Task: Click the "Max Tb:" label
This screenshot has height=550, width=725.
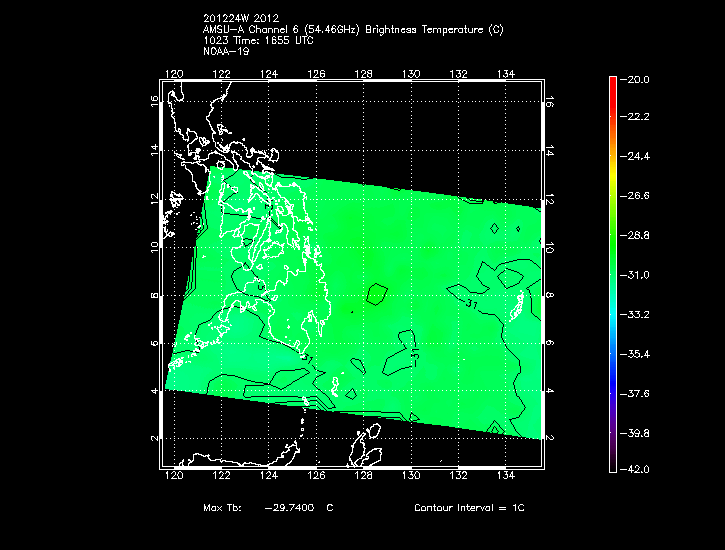Action: point(222,507)
